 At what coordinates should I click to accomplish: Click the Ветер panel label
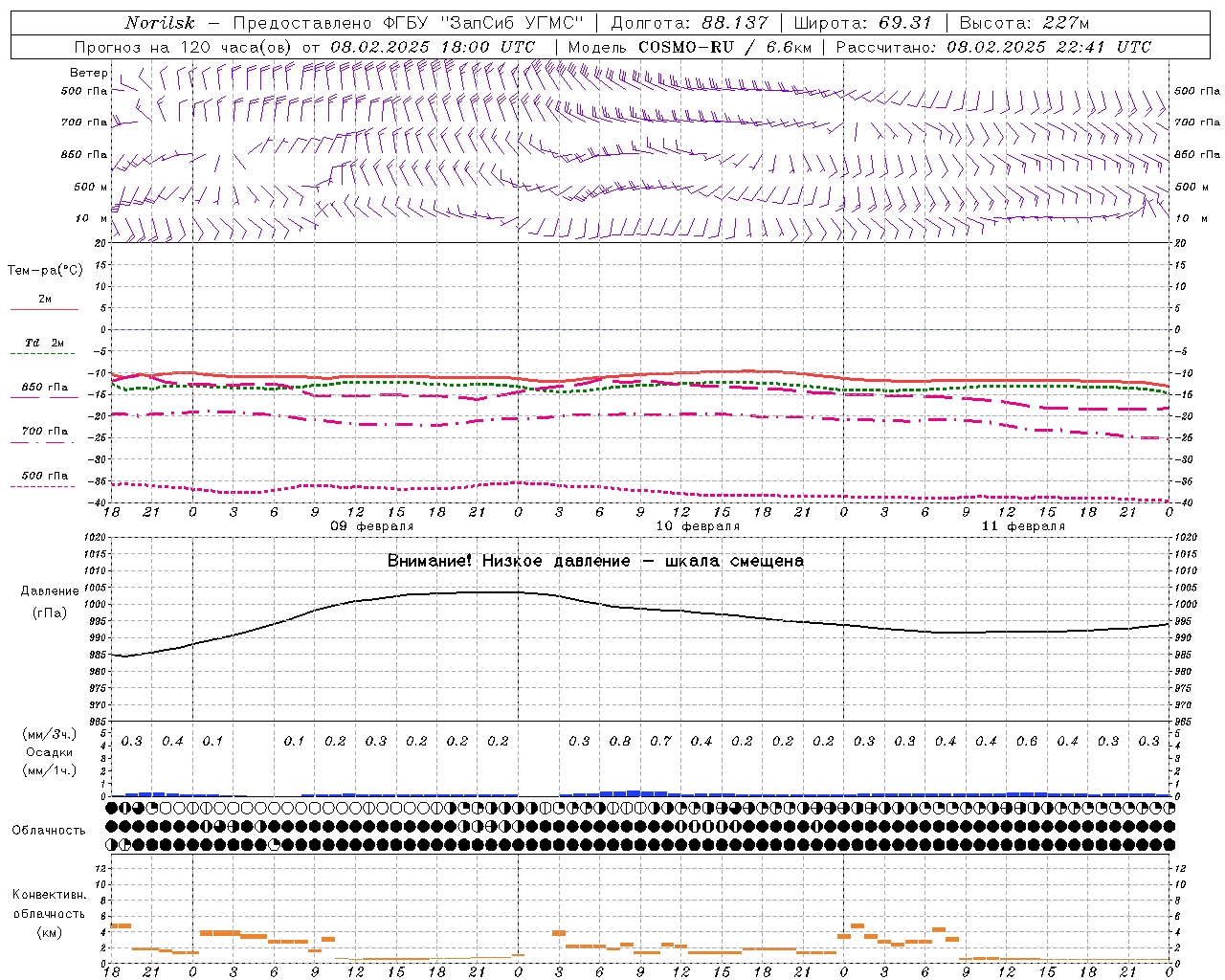tap(89, 73)
